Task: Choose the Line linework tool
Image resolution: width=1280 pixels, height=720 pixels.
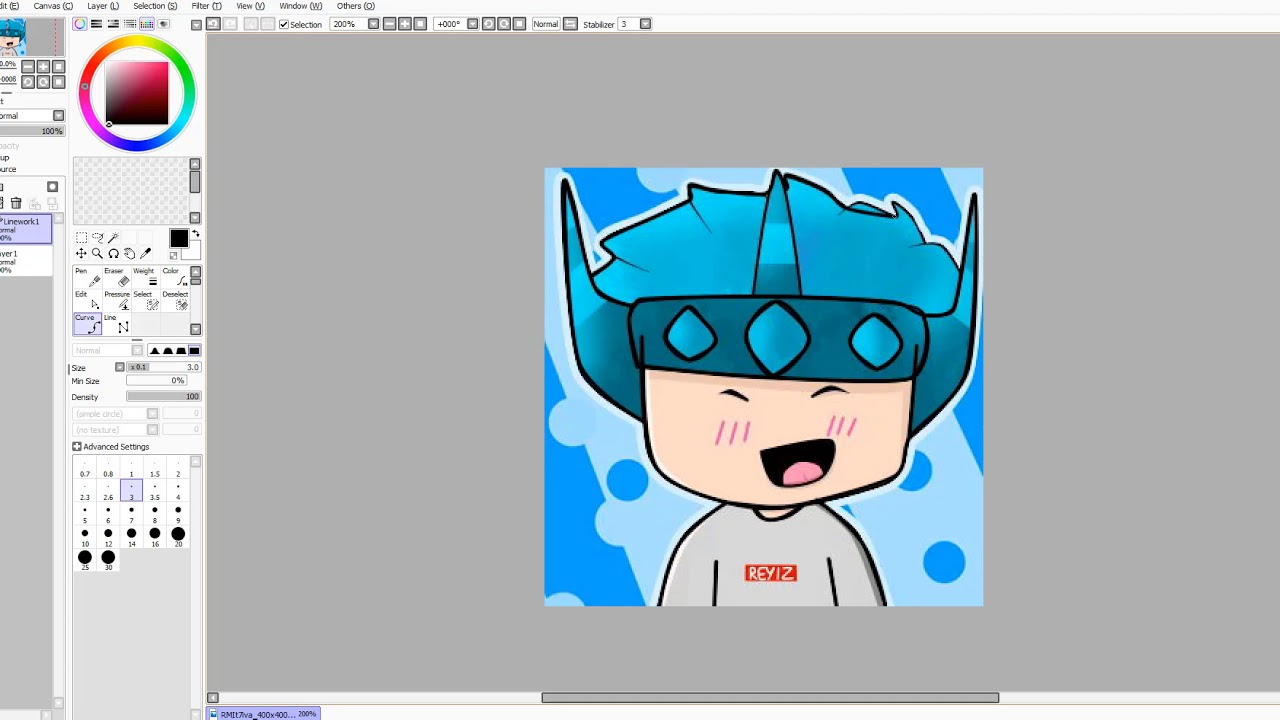Action: click(116, 324)
